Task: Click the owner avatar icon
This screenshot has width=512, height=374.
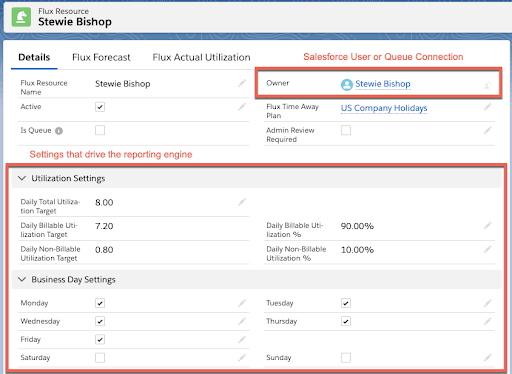Action: pyautogui.click(x=347, y=84)
